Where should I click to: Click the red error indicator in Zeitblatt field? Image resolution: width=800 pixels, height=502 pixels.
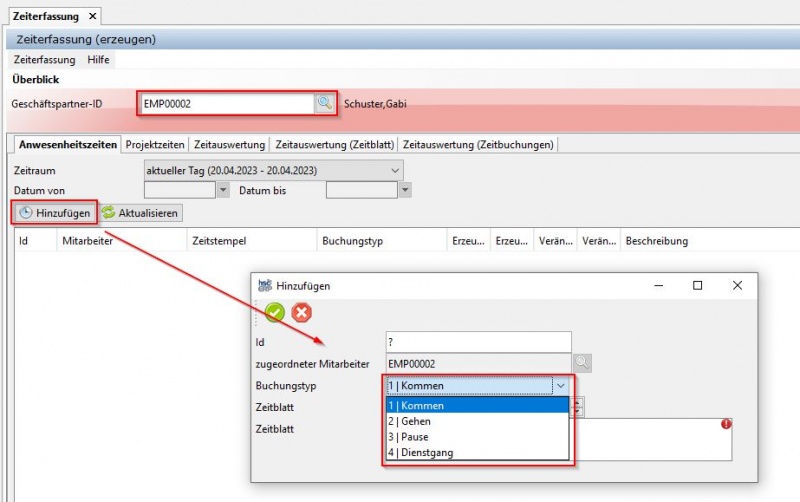tap(726, 424)
